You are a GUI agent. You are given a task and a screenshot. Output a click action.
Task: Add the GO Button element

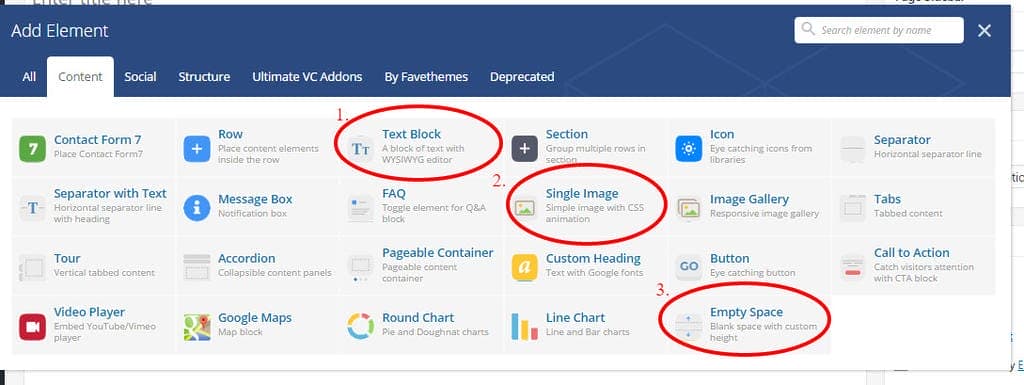(x=688, y=267)
